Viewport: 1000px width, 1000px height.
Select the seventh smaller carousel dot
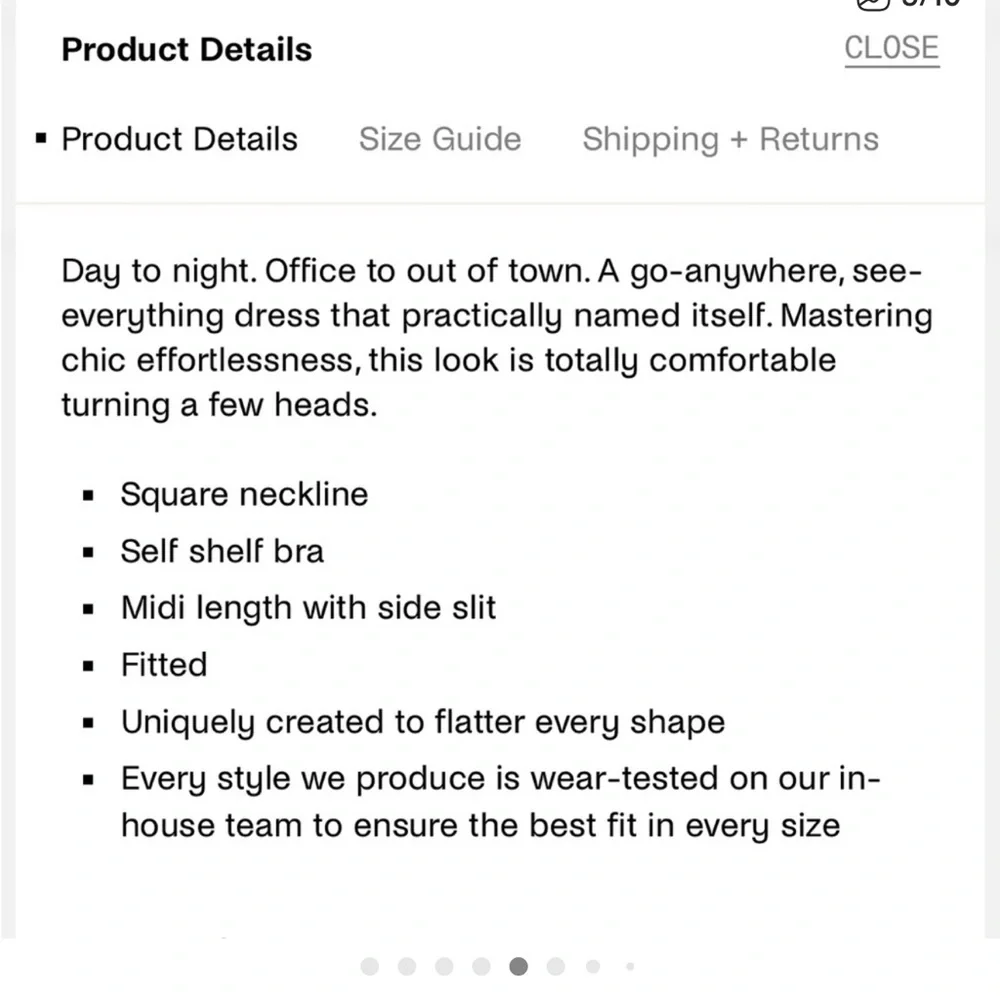(593, 966)
